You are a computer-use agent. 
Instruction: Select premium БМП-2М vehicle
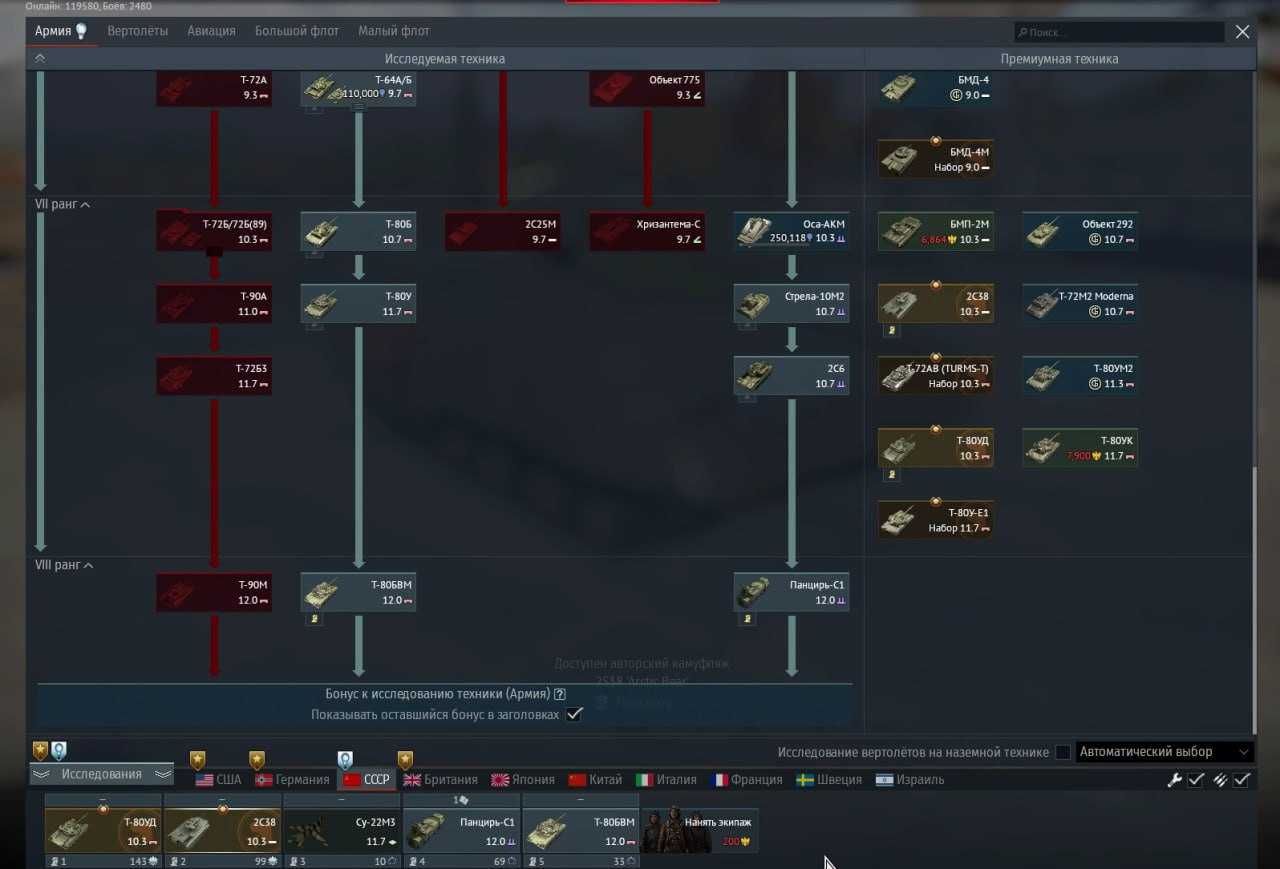936,232
